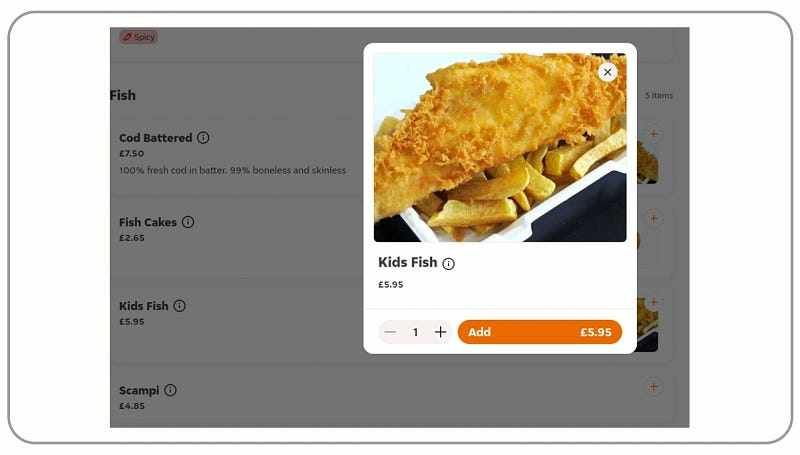Add Scampi with its plus icon
This screenshot has height=455, width=800.
point(654,386)
